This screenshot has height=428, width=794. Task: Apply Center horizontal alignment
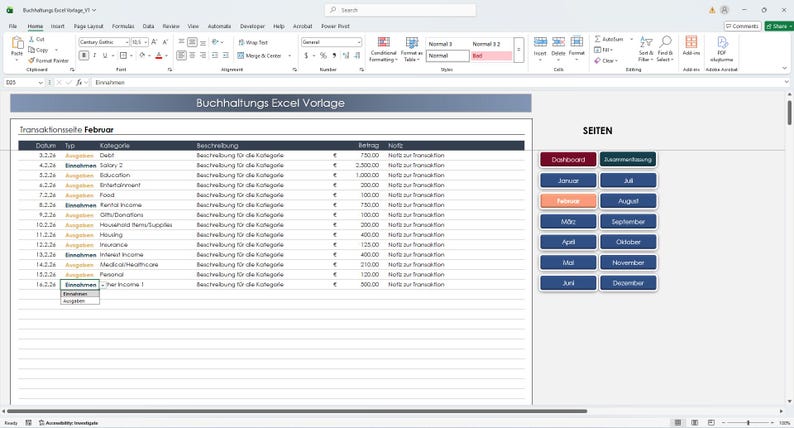[x=192, y=55]
